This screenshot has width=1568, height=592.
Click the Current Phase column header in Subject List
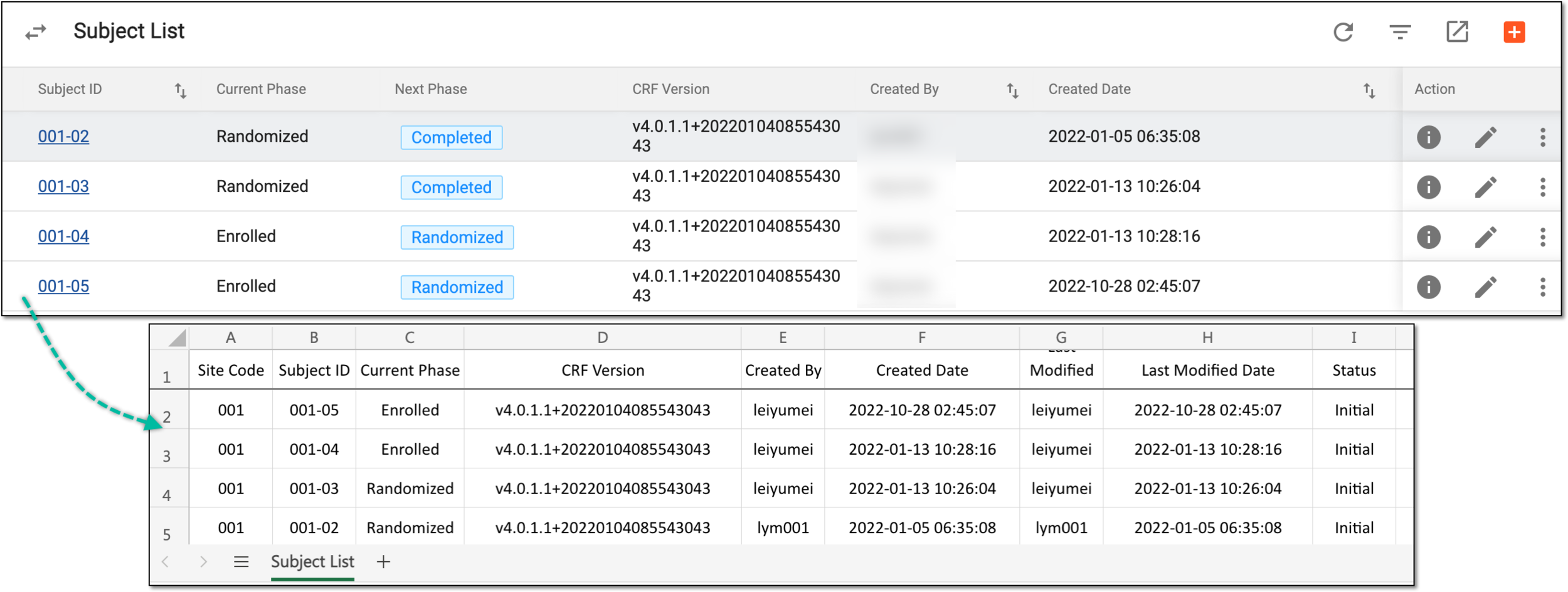(x=261, y=89)
